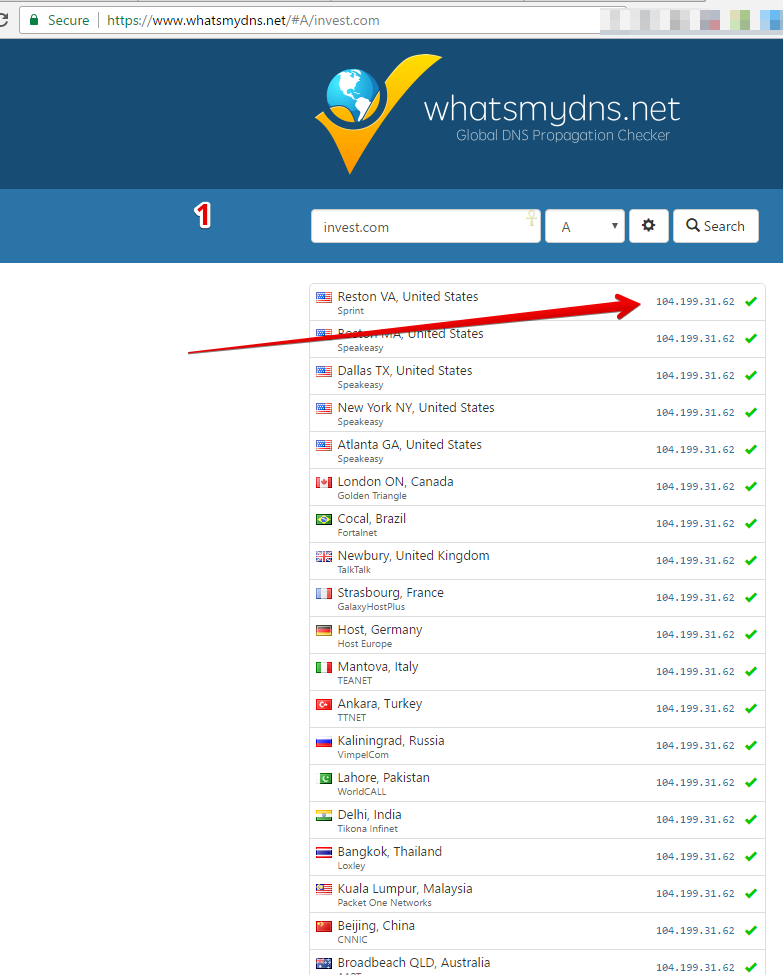Image resolution: width=783 pixels, height=975 pixels.
Task: Select the Kuala Lumpur, Malaysia result row
Action: (x=537, y=894)
